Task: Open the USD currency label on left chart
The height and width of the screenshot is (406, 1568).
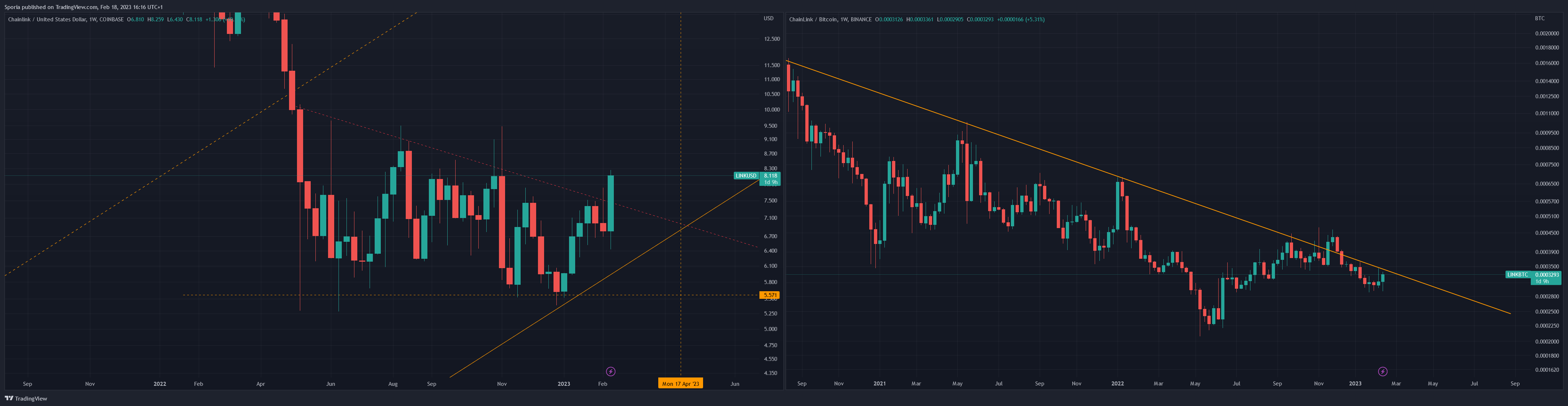Action: click(769, 19)
